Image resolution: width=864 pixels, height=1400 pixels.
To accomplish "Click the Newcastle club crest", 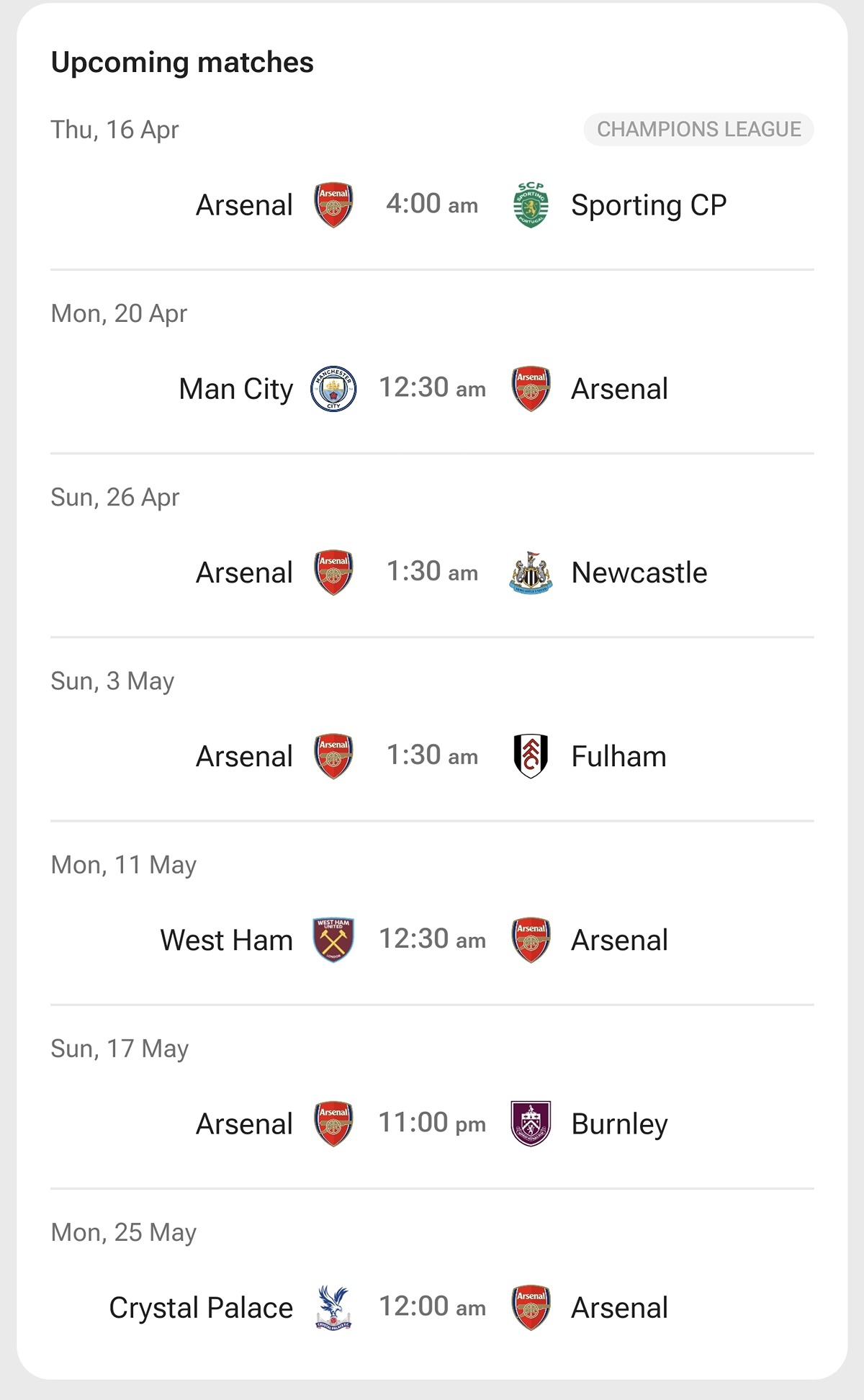I will 531,573.
